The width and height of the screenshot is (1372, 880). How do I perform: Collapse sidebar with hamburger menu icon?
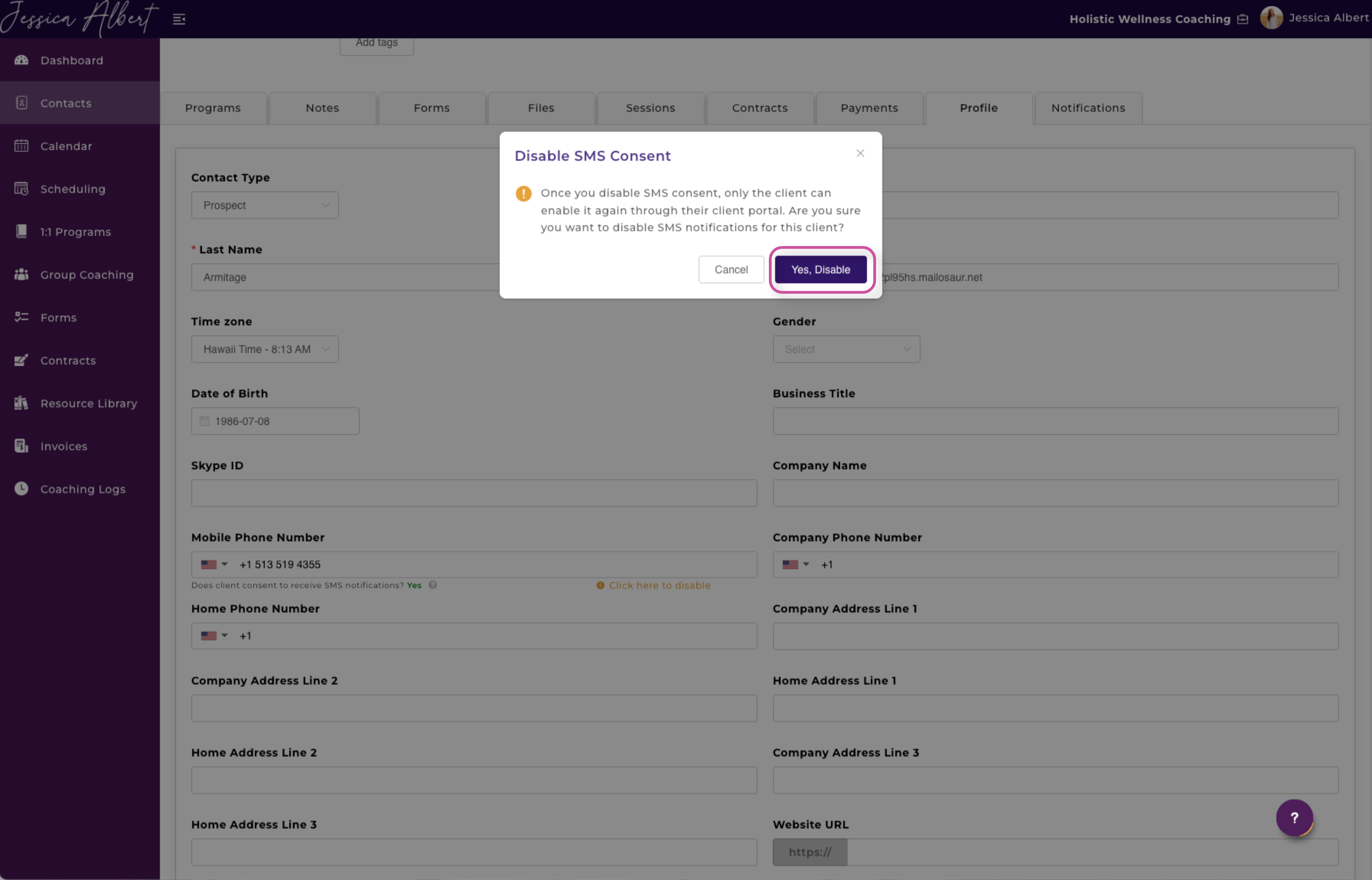point(180,19)
